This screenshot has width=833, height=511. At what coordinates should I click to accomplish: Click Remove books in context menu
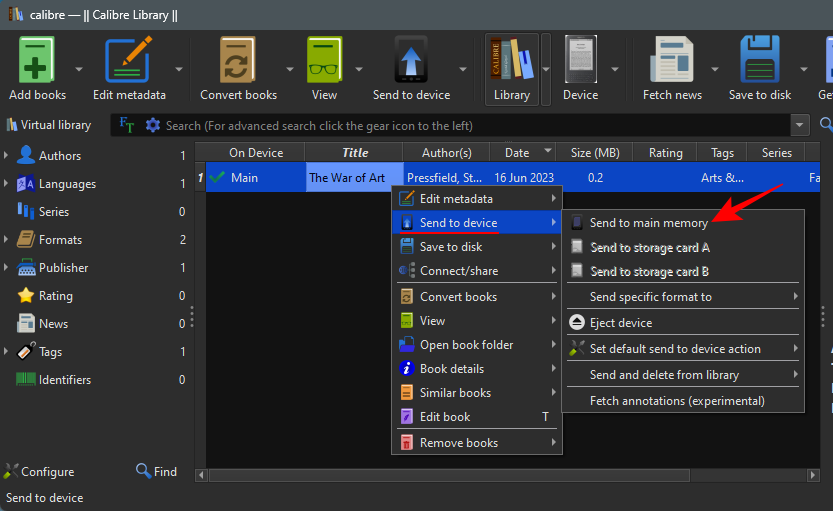(458, 443)
